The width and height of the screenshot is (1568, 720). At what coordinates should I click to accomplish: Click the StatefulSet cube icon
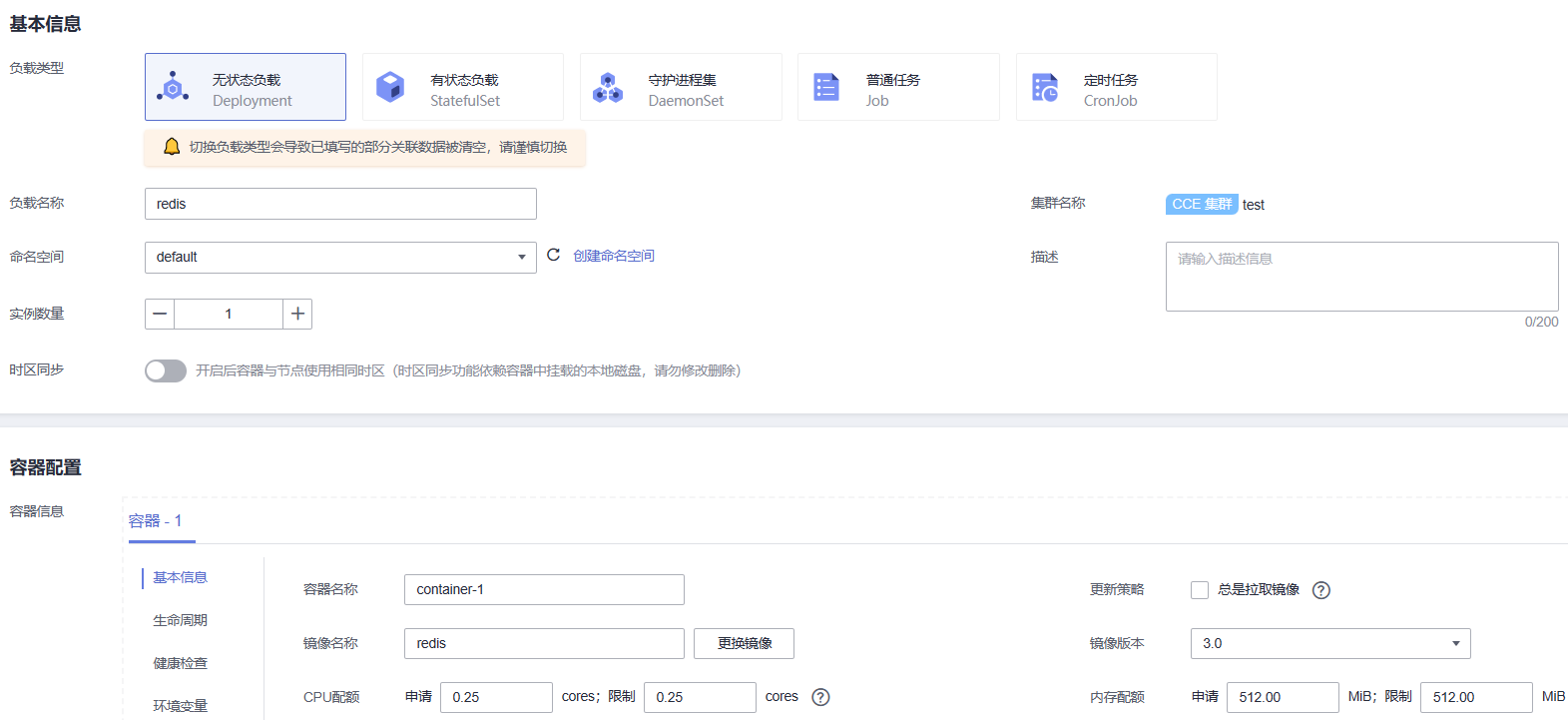(x=390, y=87)
